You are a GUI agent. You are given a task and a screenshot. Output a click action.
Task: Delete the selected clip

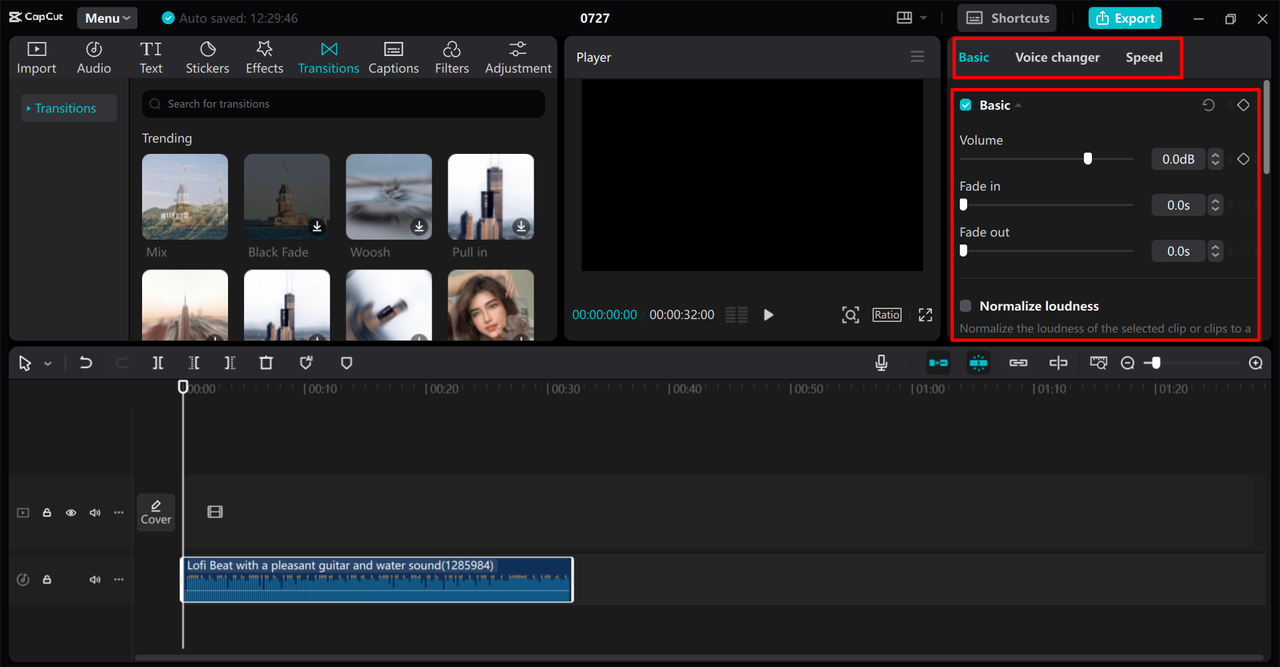pyautogui.click(x=266, y=363)
